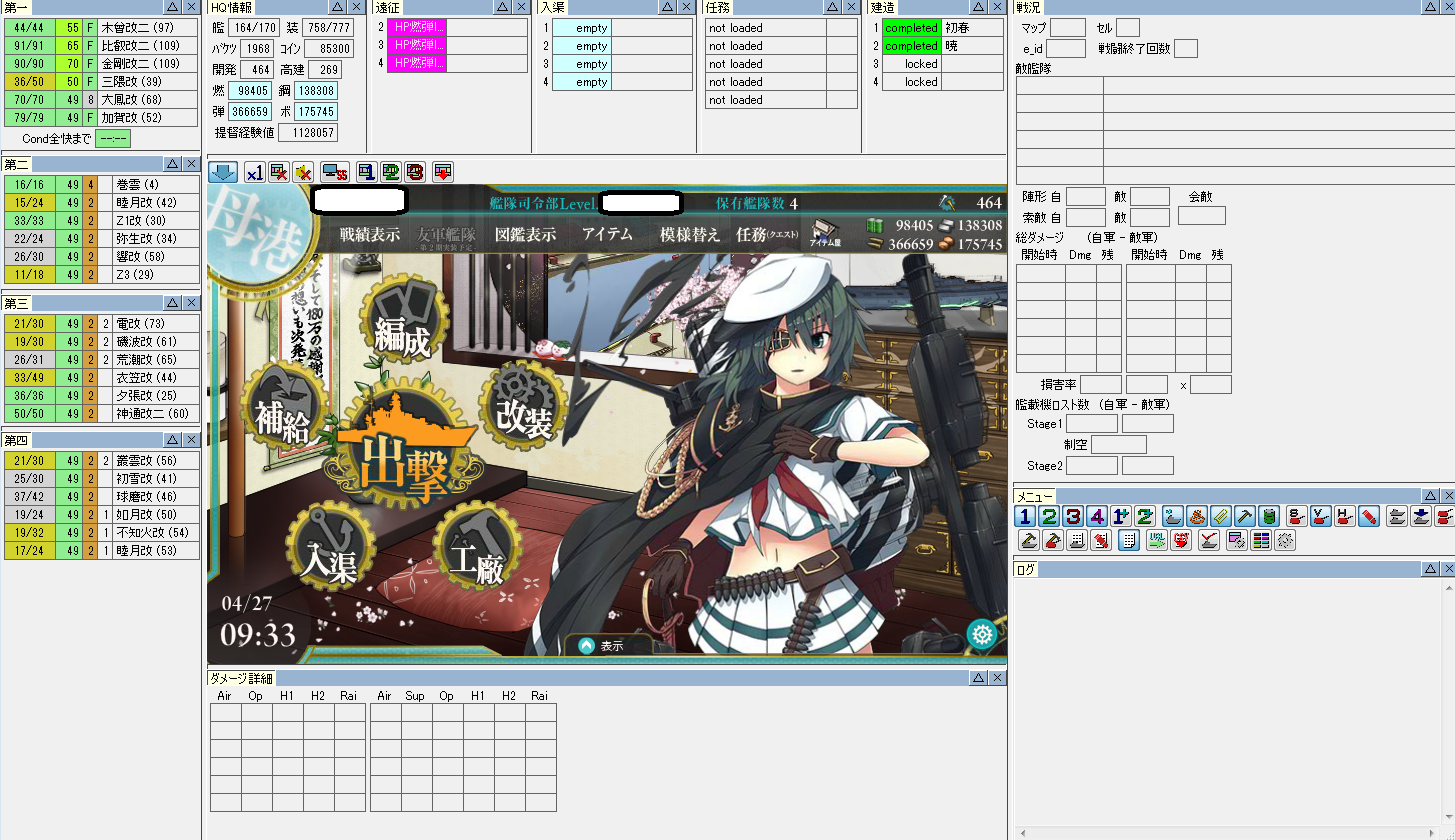1455x840 pixels.
Task: Toggle the blue down arrow toolbar button
Action: click(x=223, y=172)
